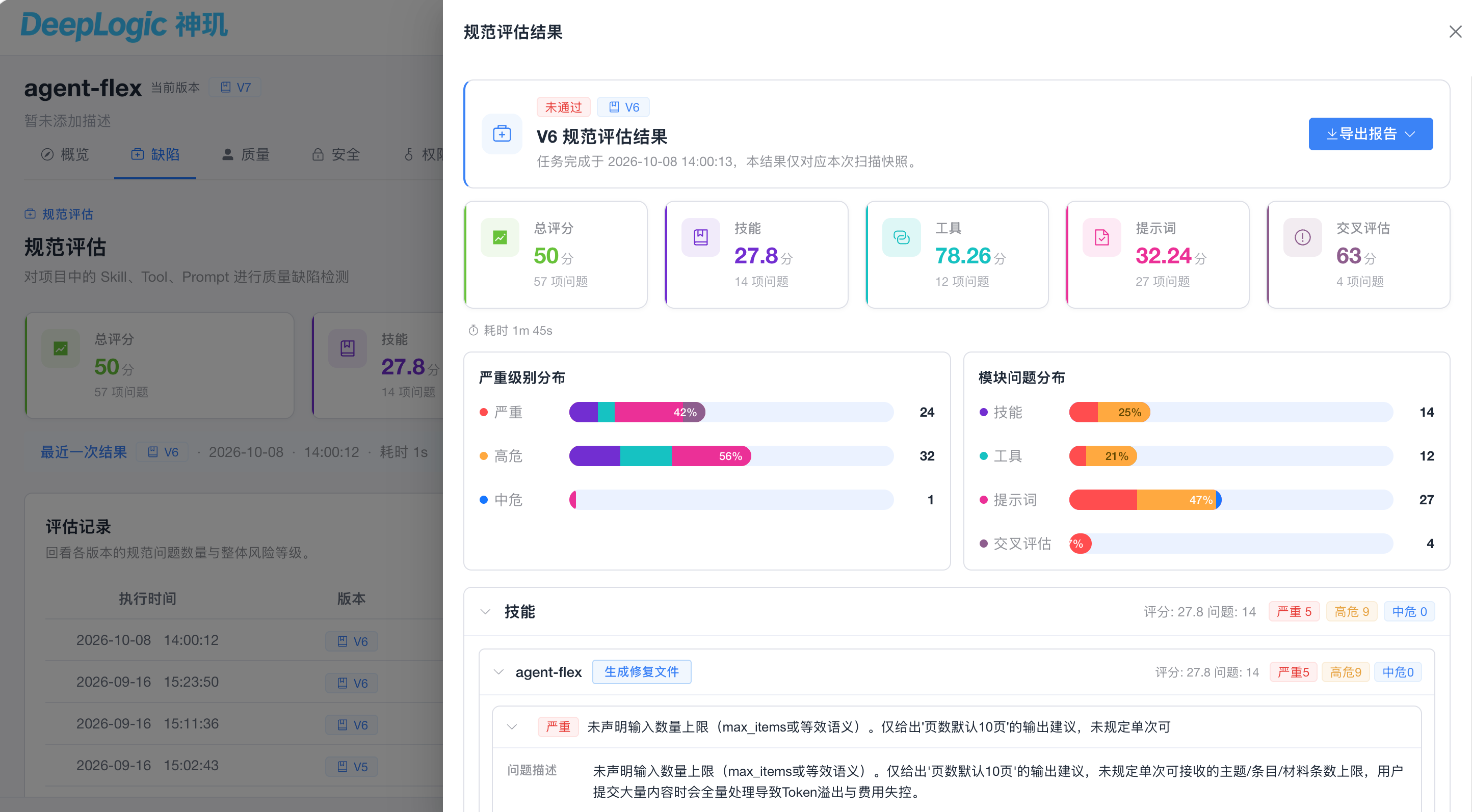This screenshot has height=812, width=1472.
Task: Click the 中危 0 tag in 技能 header
Action: (1409, 612)
